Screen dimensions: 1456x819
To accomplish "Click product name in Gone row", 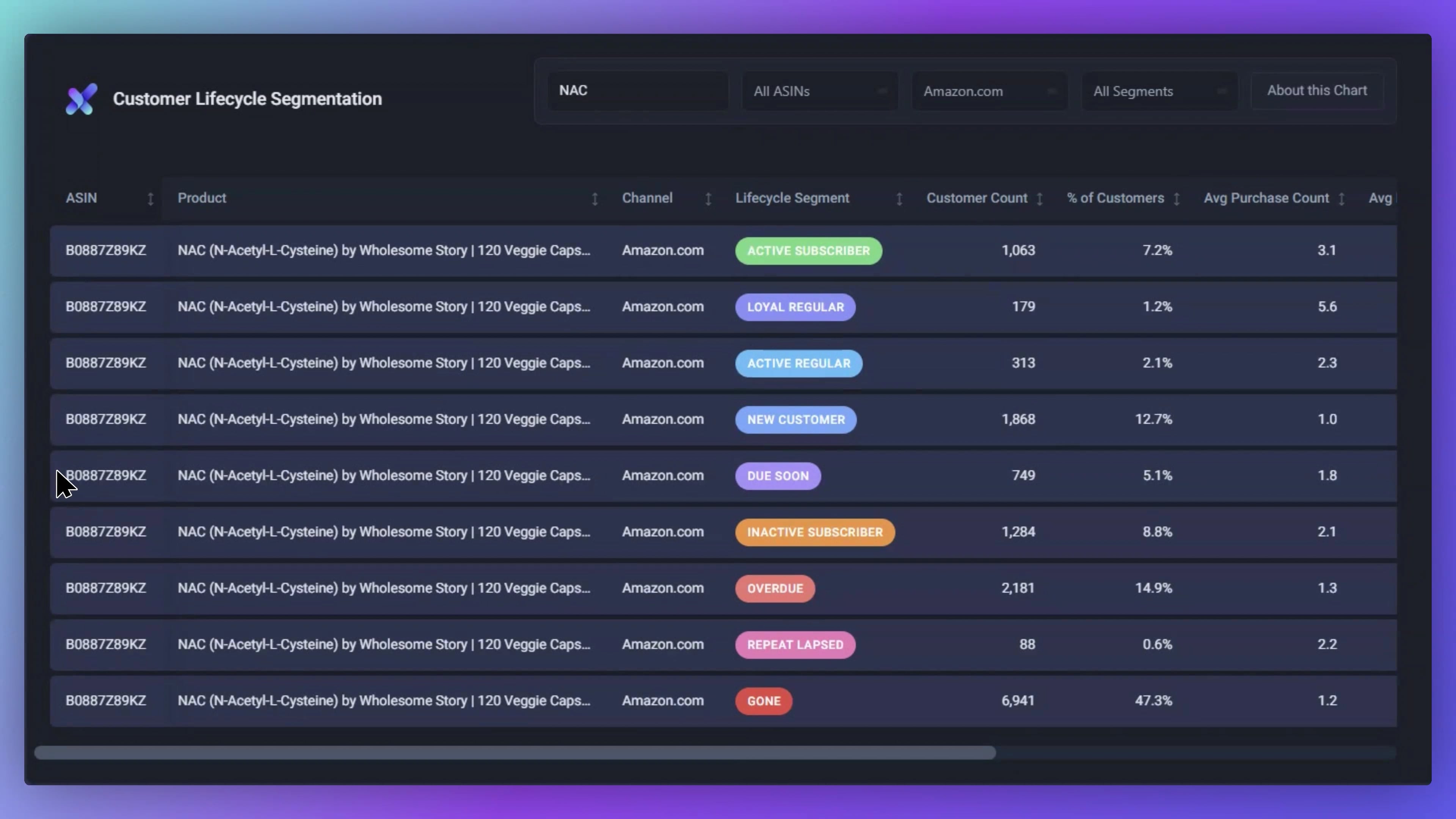I will tap(384, 701).
